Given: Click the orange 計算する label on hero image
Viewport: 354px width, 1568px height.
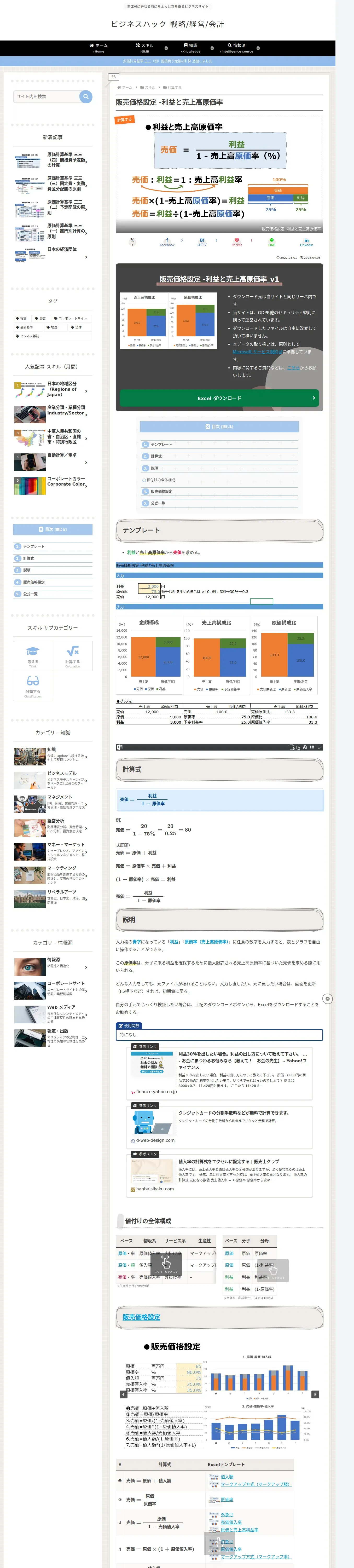Looking at the screenshot, I should [124, 120].
